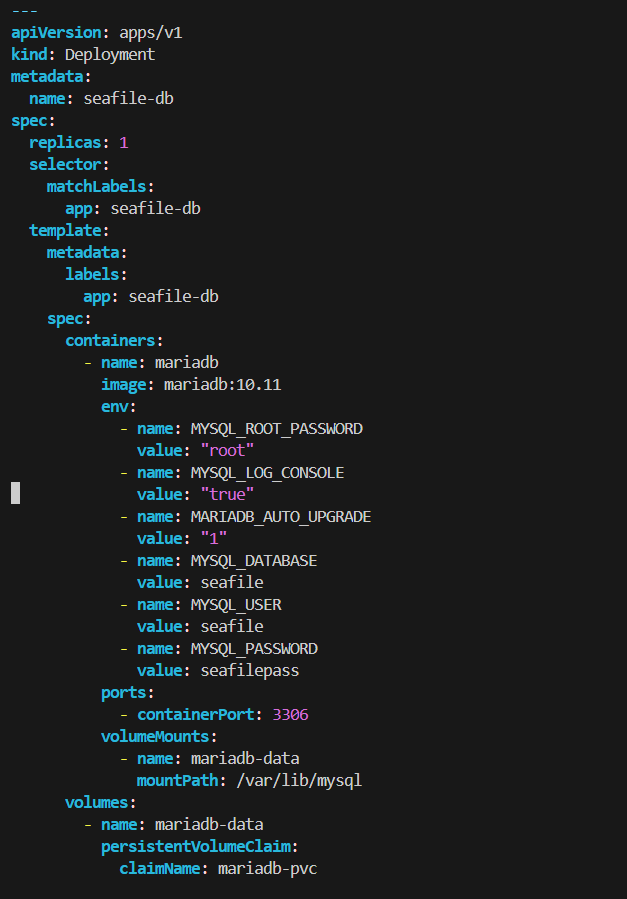The width and height of the screenshot is (627, 899).
Task: Select MYSQL_USER variable name
Action: pos(236,605)
